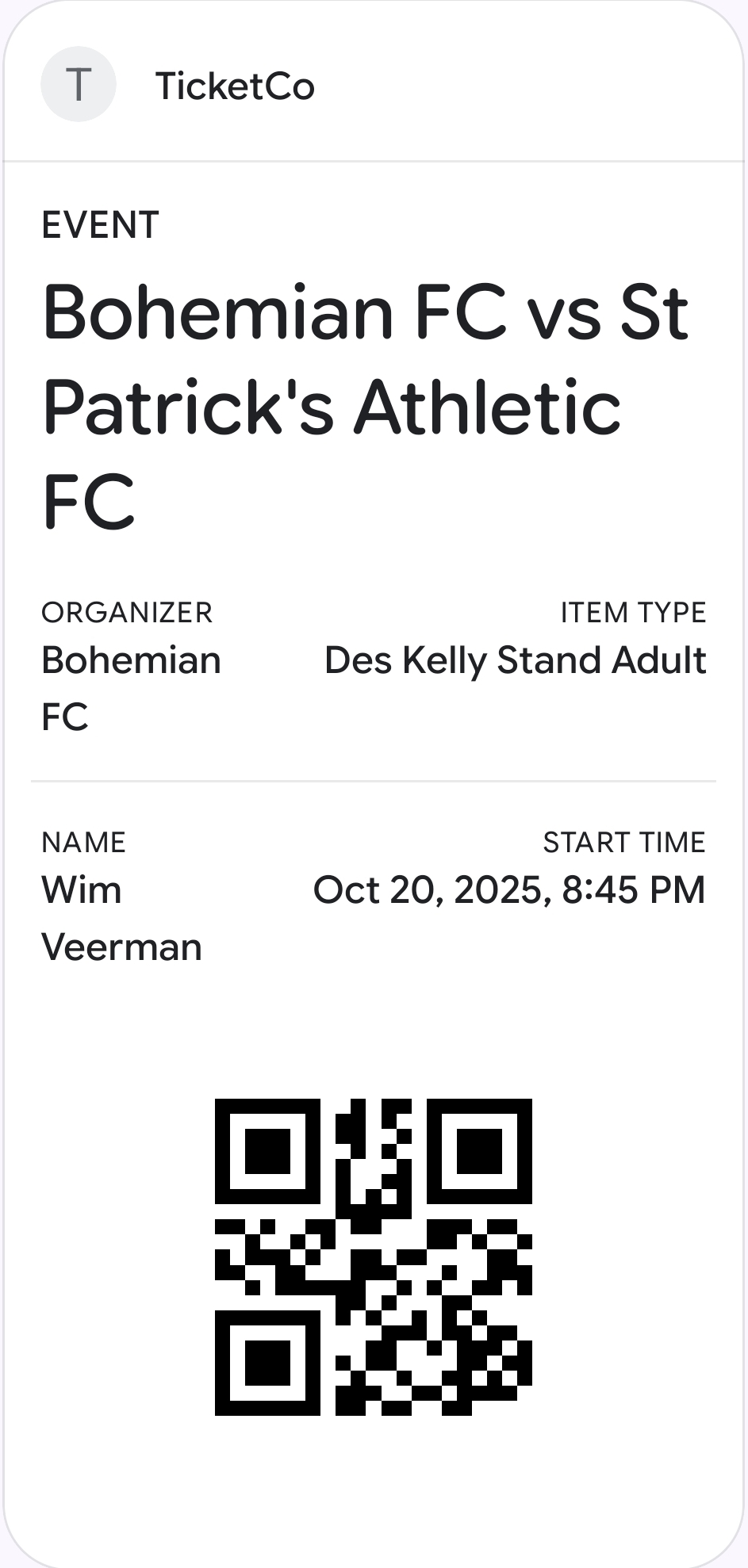This screenshot has width=748, height=1568.
Task: Click the QR code's top-left finder square
Action: click(267, 1151)
